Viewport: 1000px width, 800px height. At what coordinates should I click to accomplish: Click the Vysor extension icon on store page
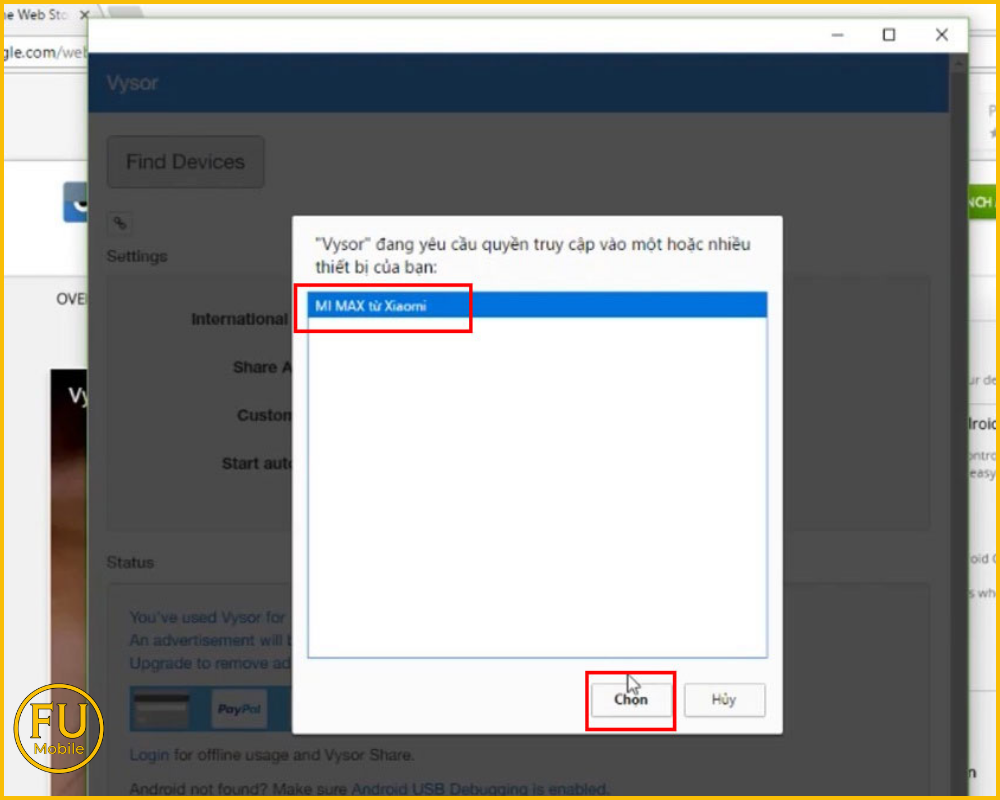pos(75,202)
